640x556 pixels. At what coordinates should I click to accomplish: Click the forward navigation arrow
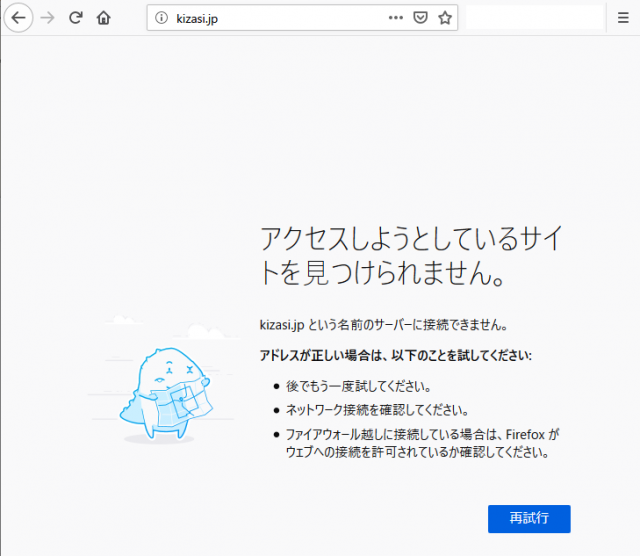point(47,18)
